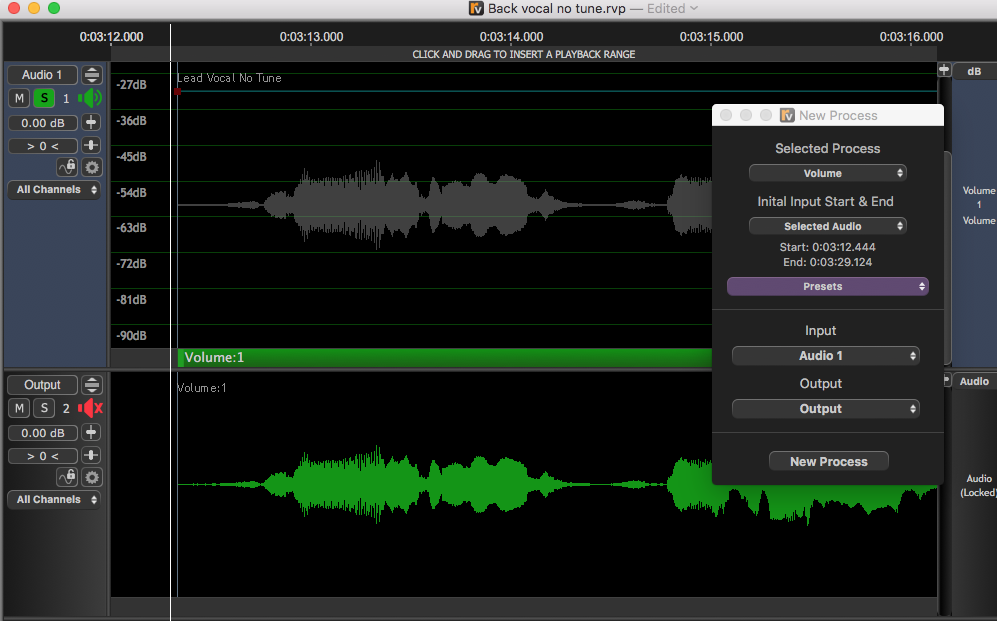Open All Channels menu on Audio 1 track
Image resolution: width=997 pixels, height=621 pixels.
tap(54, 189)
